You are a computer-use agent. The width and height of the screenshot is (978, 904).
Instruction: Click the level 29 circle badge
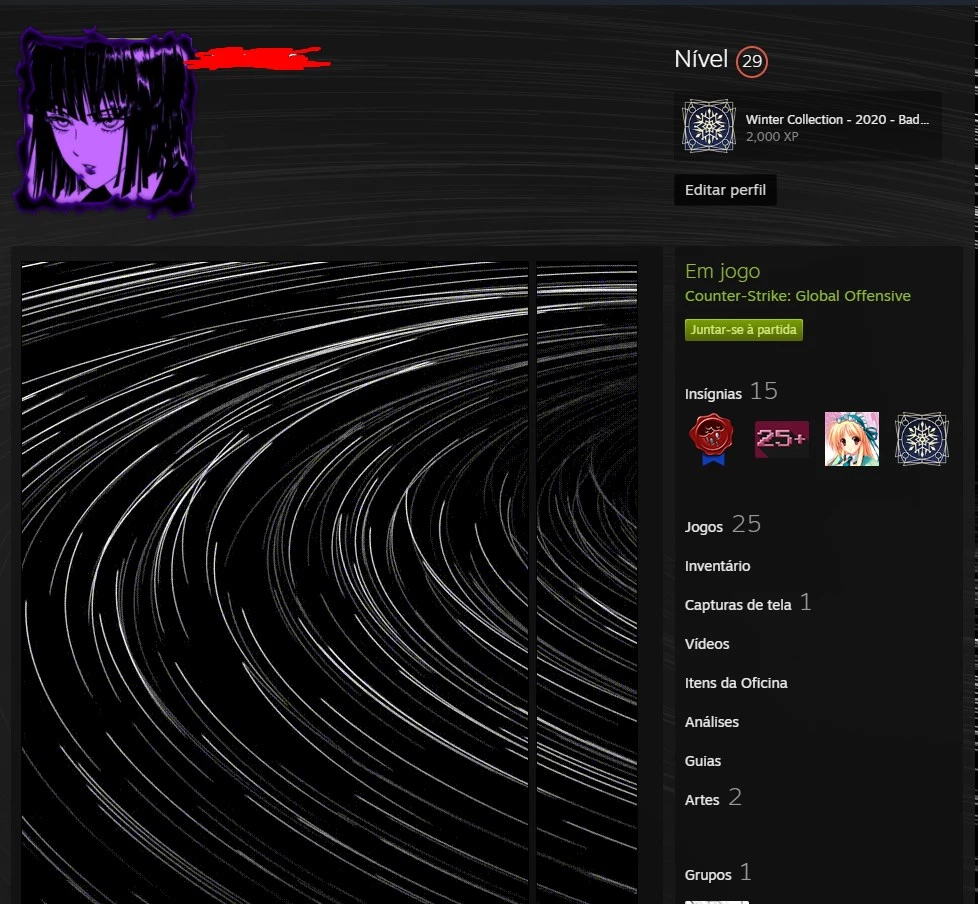click(x=752, y=61)
